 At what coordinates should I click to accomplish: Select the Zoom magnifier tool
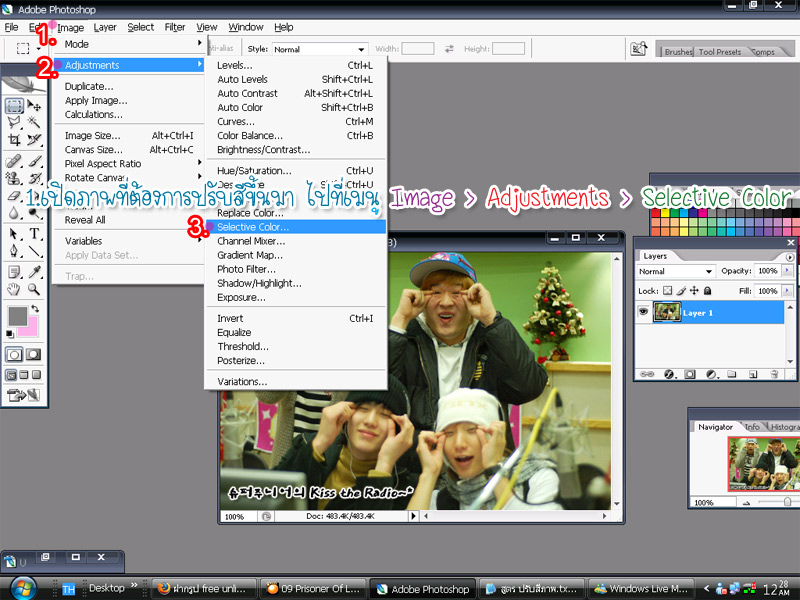coord(34,289)
